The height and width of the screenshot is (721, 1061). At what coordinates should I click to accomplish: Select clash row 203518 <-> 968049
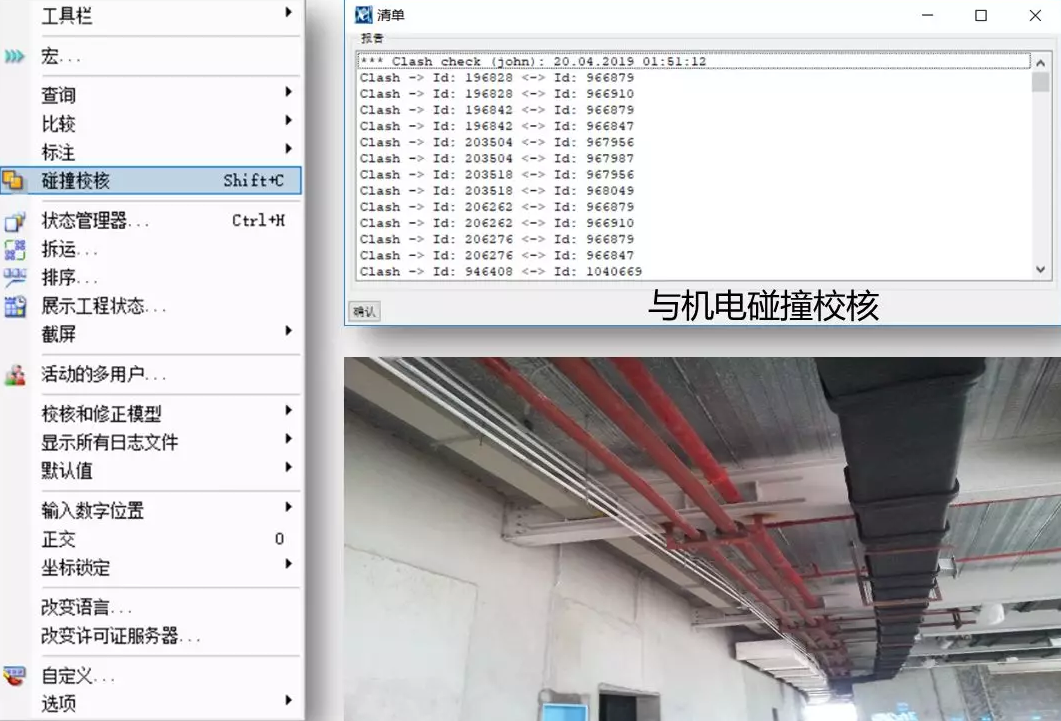point(694,191)
